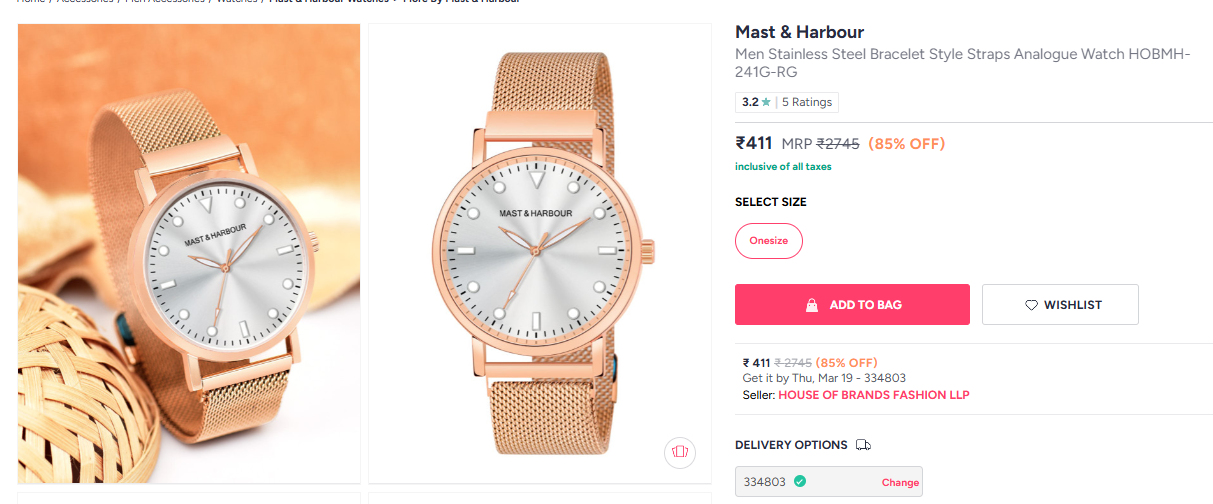This screenshot has height=504, width=1213.
Task: Click the heart icon in Wishlist button
Action: [x=1031, y=305]
